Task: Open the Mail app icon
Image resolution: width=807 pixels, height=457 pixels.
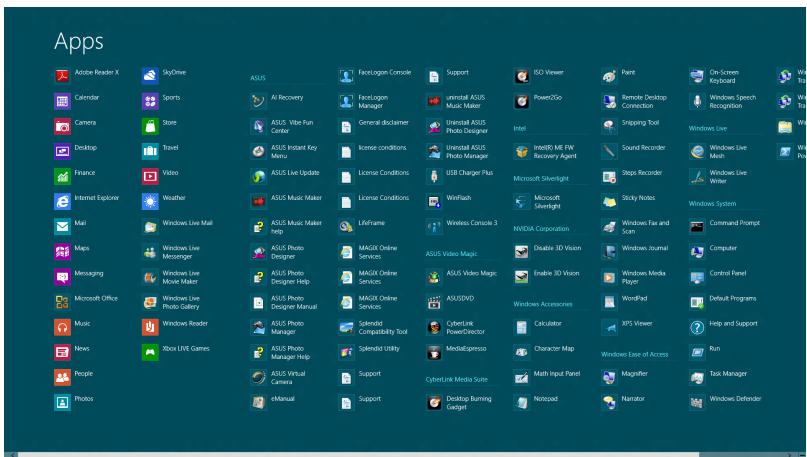Action: [x=62, y=226]
